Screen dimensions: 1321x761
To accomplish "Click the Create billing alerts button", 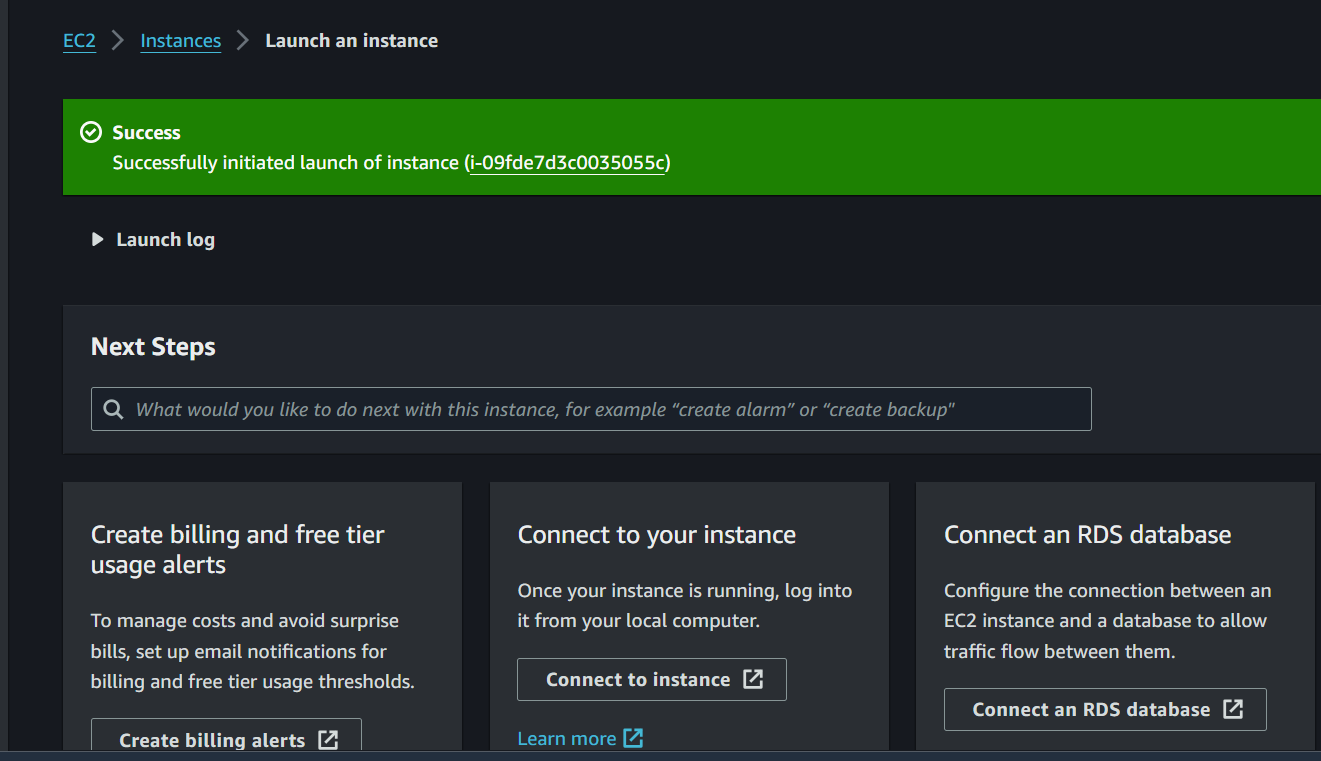I will click(x=226, y=740).
